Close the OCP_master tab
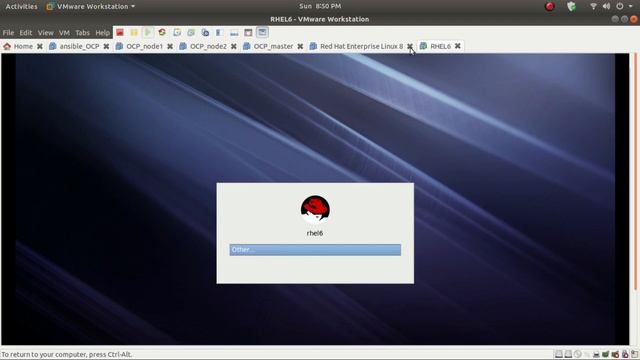 pyautogui.click(x=300, y=46)
